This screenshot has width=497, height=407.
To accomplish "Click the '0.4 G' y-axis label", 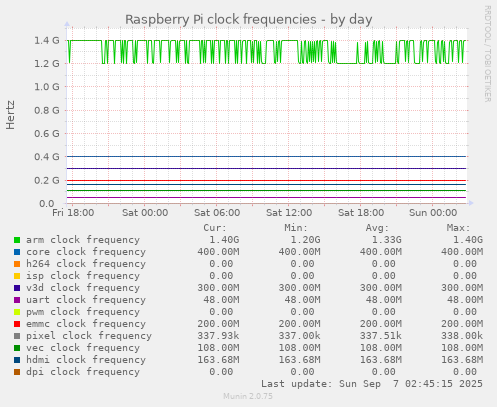I will pos(47,157).
